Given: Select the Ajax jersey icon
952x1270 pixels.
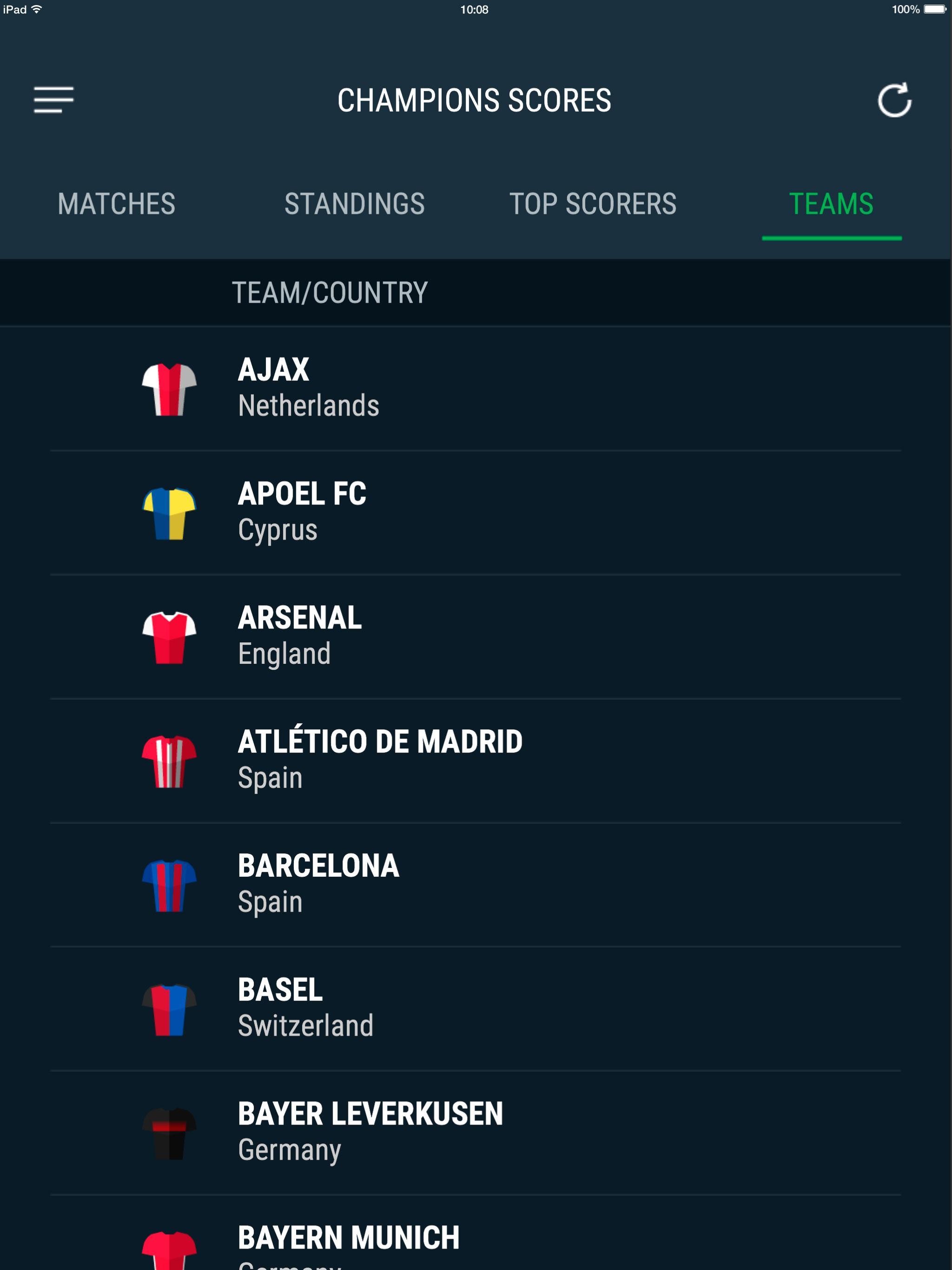Looking at the screenshot, I should click(169, 389).
